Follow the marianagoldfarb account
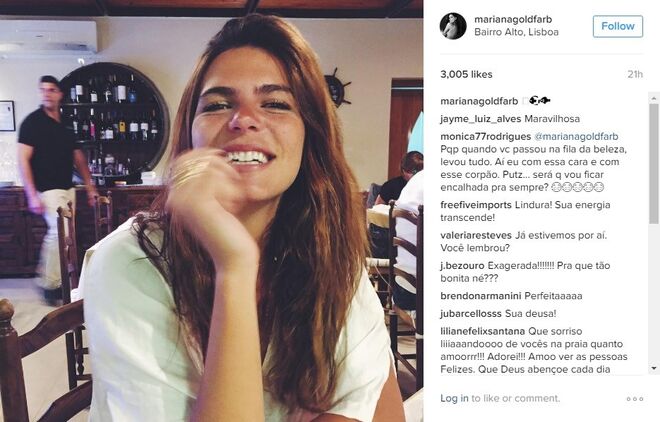Image resolution: width=660 pixels, height=422 pixels. point(617,26)
